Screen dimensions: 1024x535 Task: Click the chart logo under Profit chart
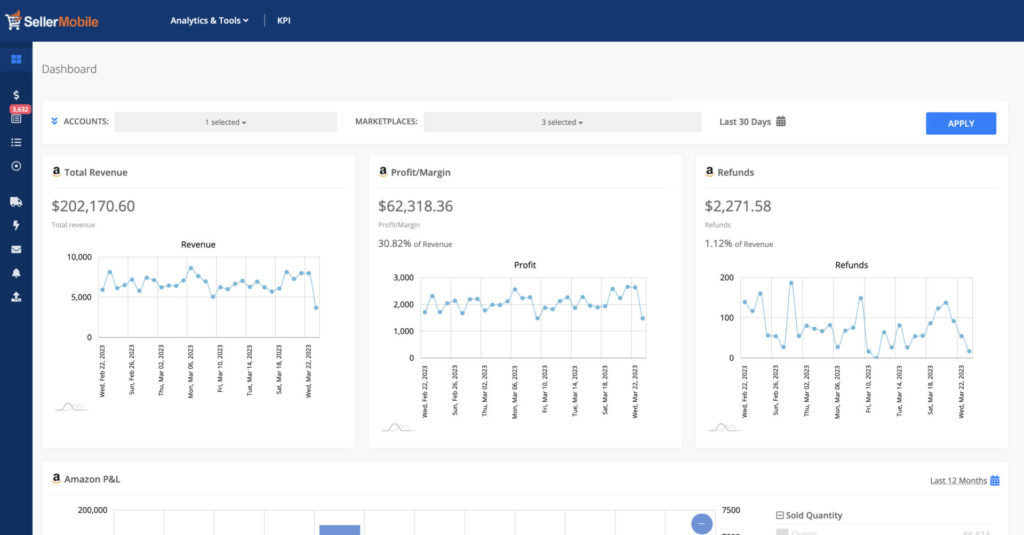[x=398, y=427]
